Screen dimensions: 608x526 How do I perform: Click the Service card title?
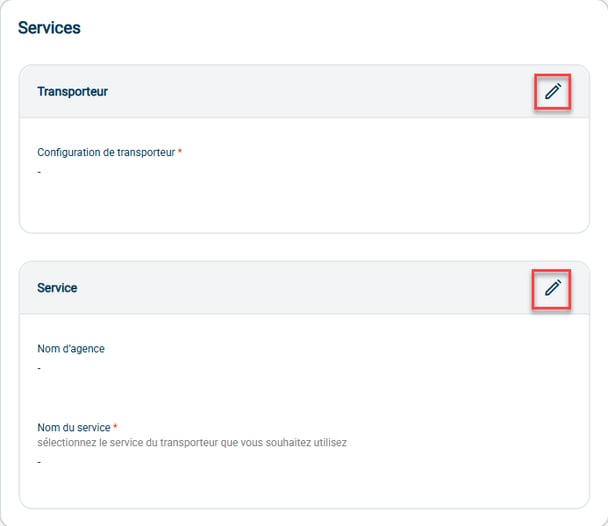[57, 288]
